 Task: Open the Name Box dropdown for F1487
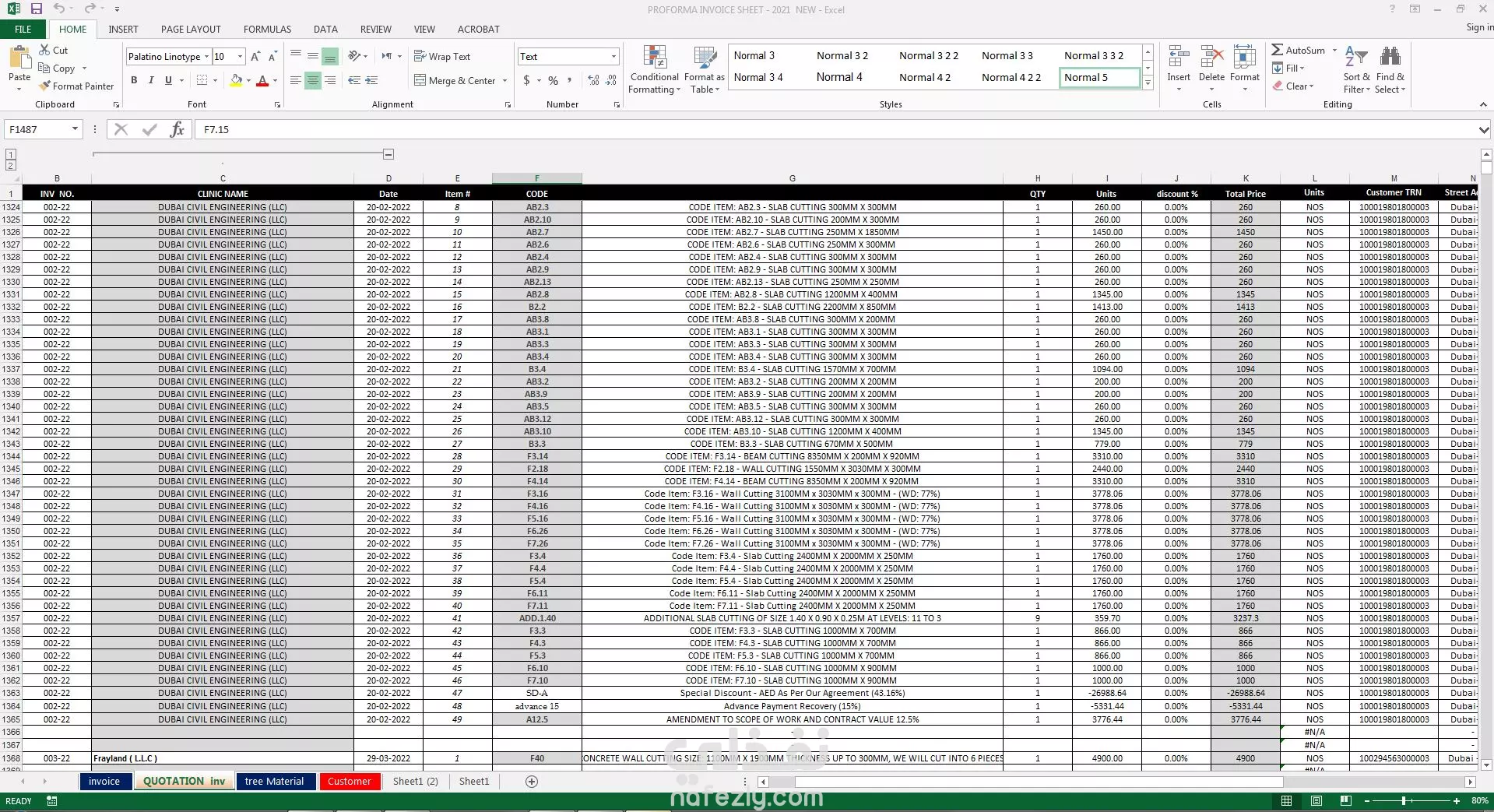coord(76,129)
